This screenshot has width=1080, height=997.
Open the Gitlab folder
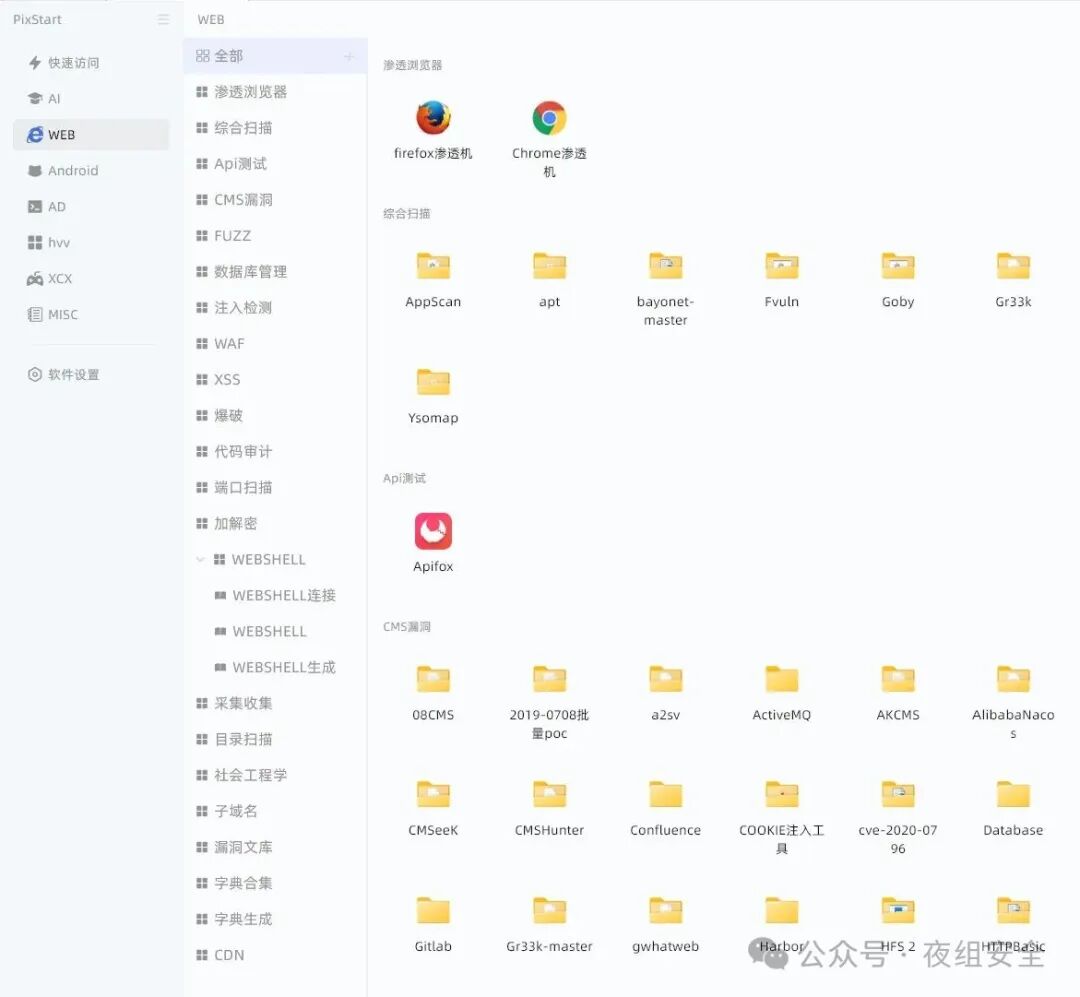pyautogui.click(x=433, y=910)
